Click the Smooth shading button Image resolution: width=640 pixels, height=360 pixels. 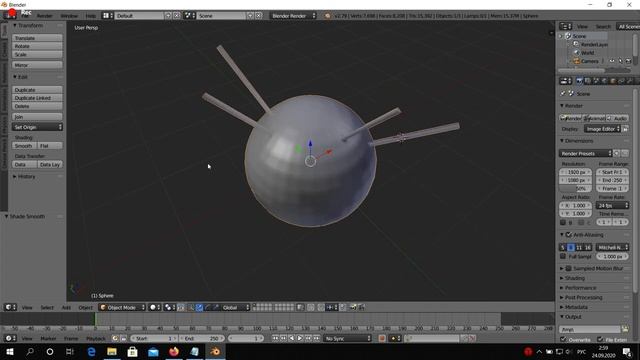24,146
